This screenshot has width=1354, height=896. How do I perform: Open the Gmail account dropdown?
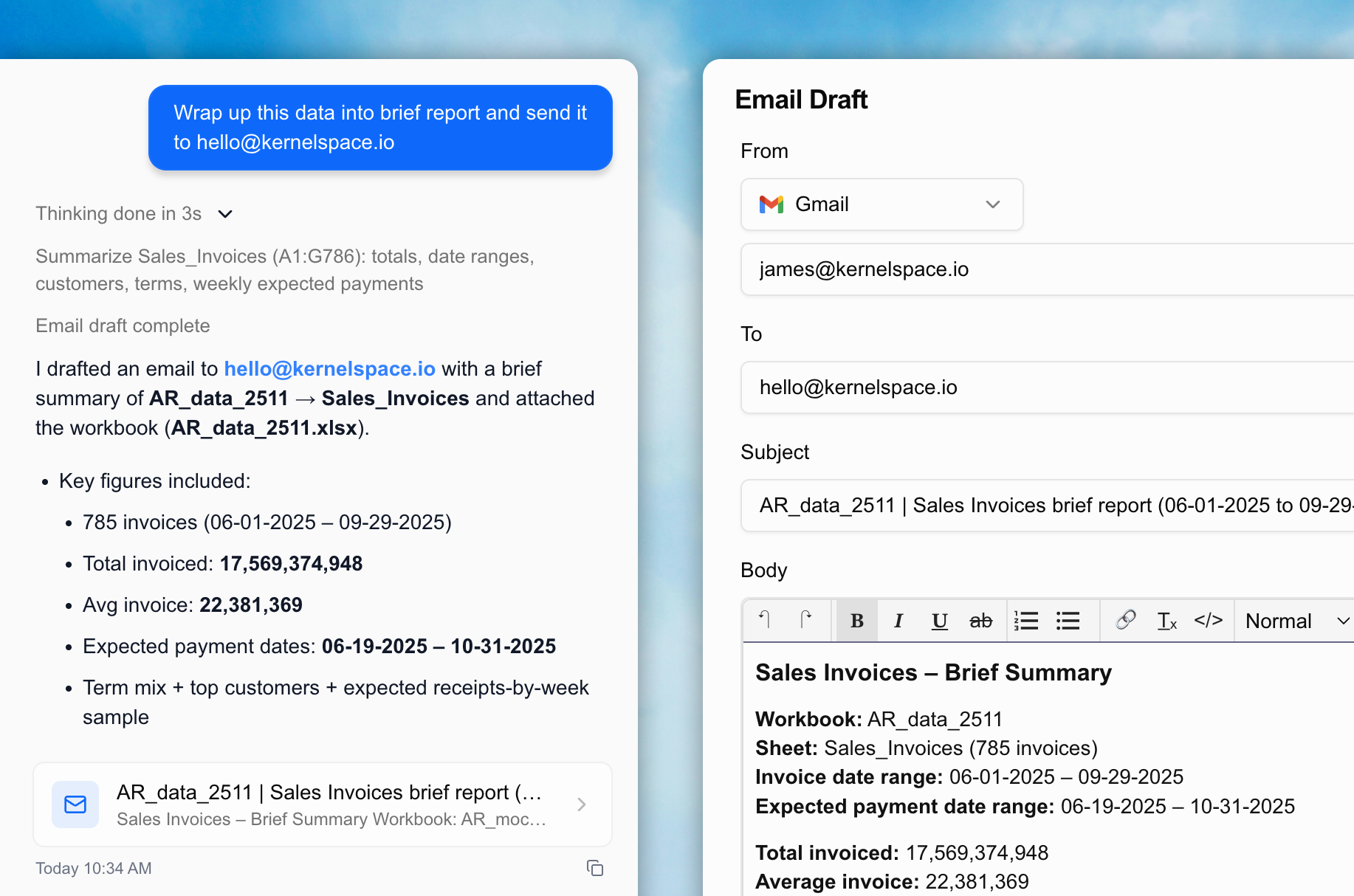coord(993,204)
